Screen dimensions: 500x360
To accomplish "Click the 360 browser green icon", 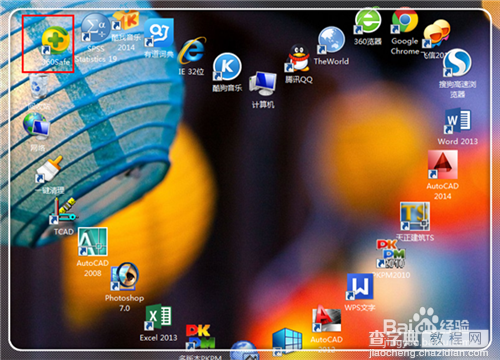I will click(368, 21).
